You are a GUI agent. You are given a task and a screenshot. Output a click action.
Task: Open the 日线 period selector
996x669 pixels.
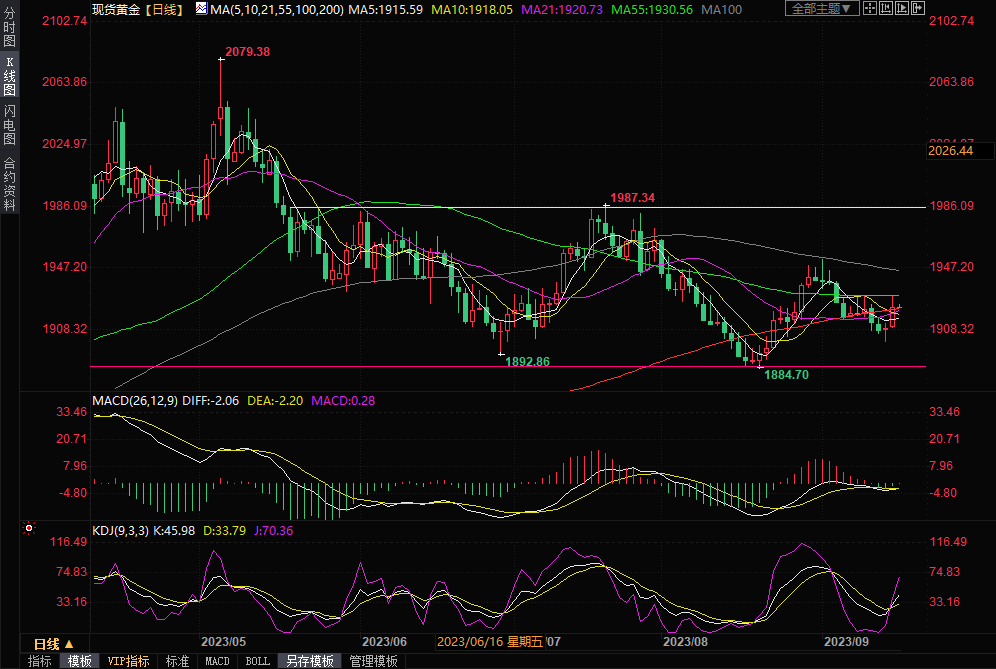(x=47, y=644)
